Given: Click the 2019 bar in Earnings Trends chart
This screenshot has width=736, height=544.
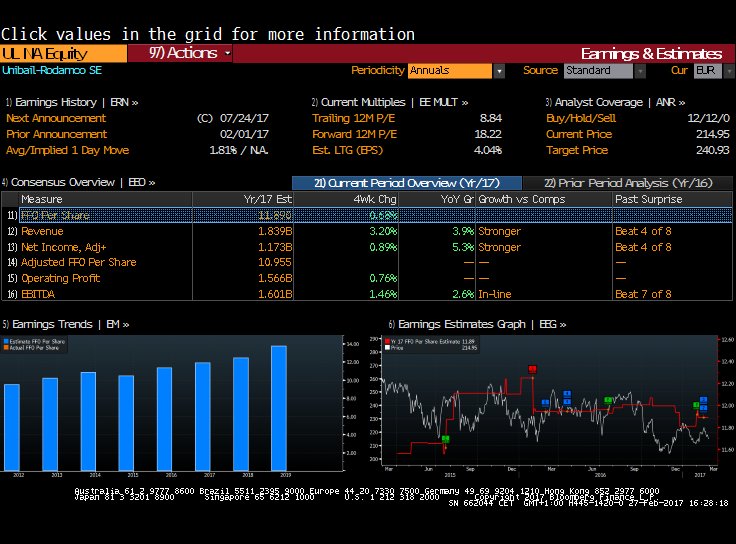Looking at the screenshot, I should click(279, 408).
